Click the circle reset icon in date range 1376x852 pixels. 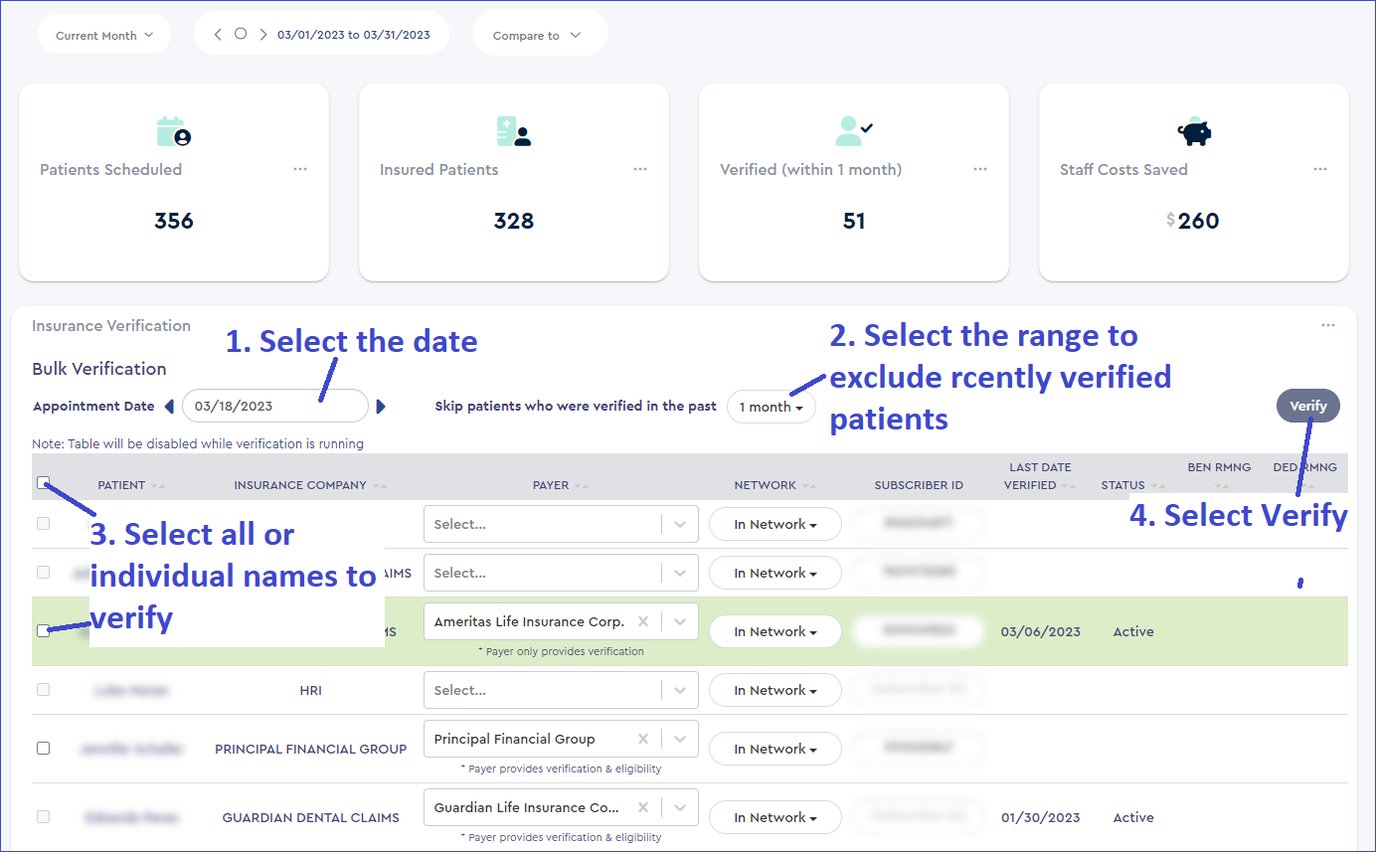point(240,34)
